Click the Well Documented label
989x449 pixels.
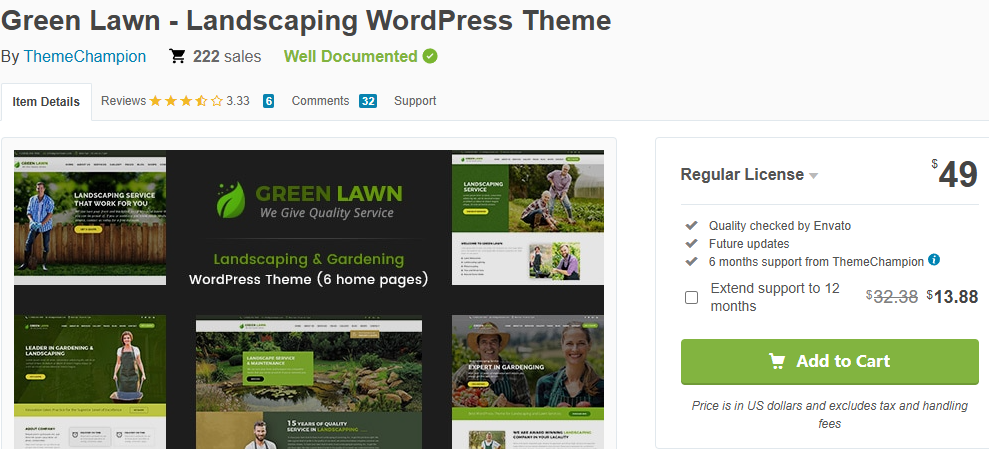pyautogui.click(x=351, y=57)
